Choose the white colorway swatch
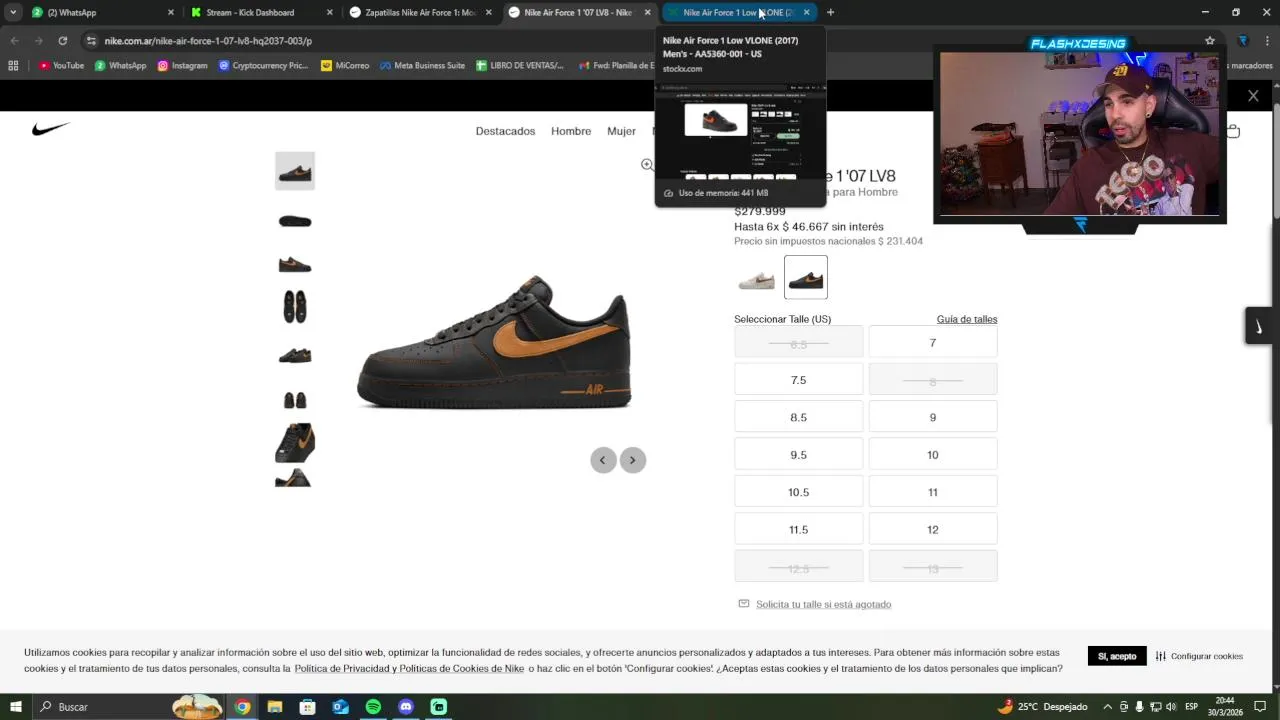 tap(756, 278)
